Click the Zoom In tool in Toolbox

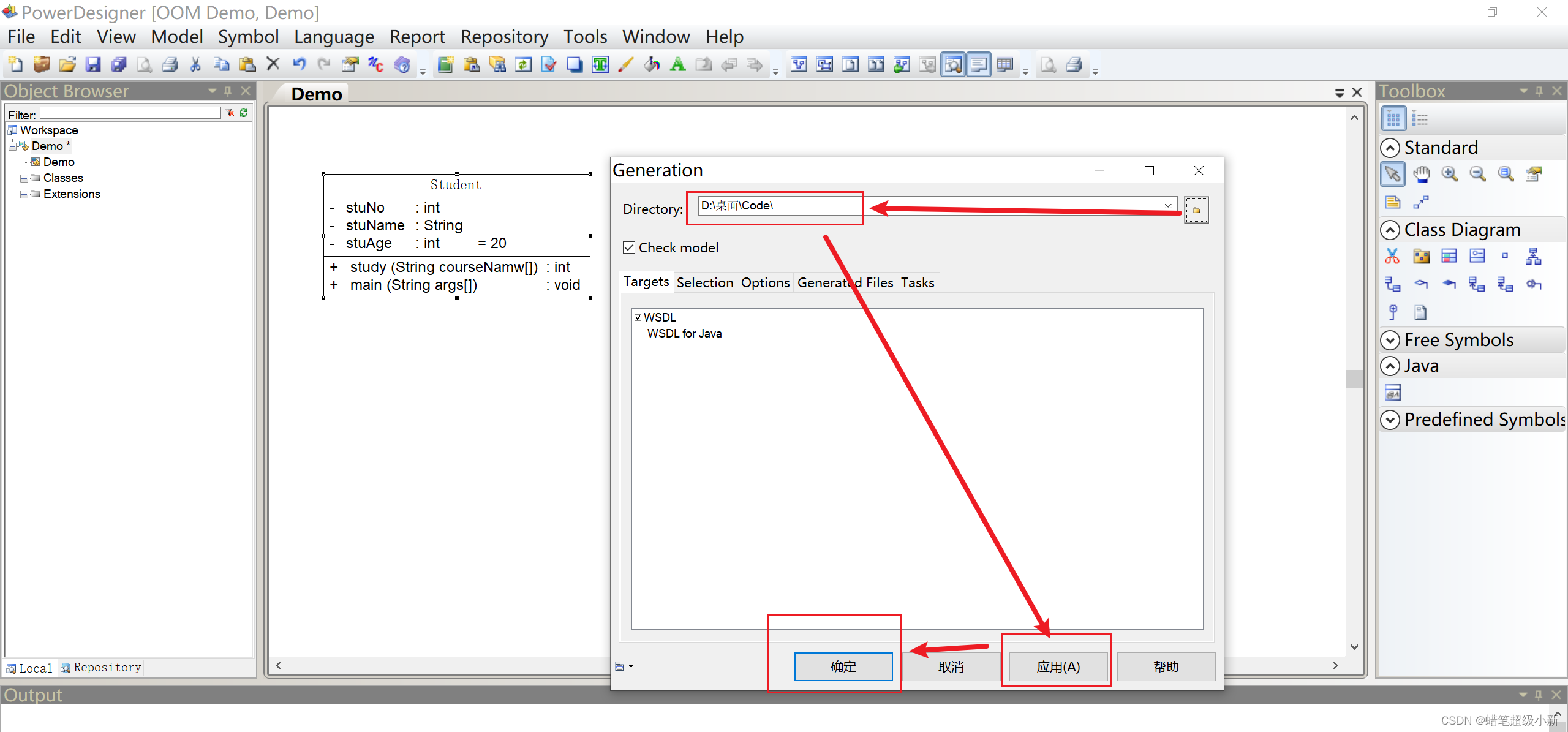pos(1449,175)
